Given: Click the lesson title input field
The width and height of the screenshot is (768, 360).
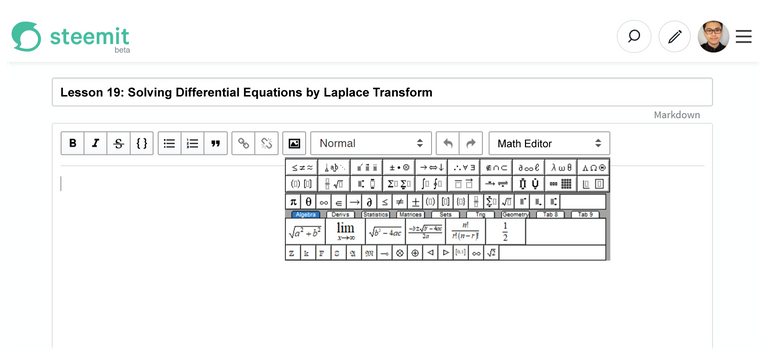Looking at the screenshot, I should pos(382,92).
